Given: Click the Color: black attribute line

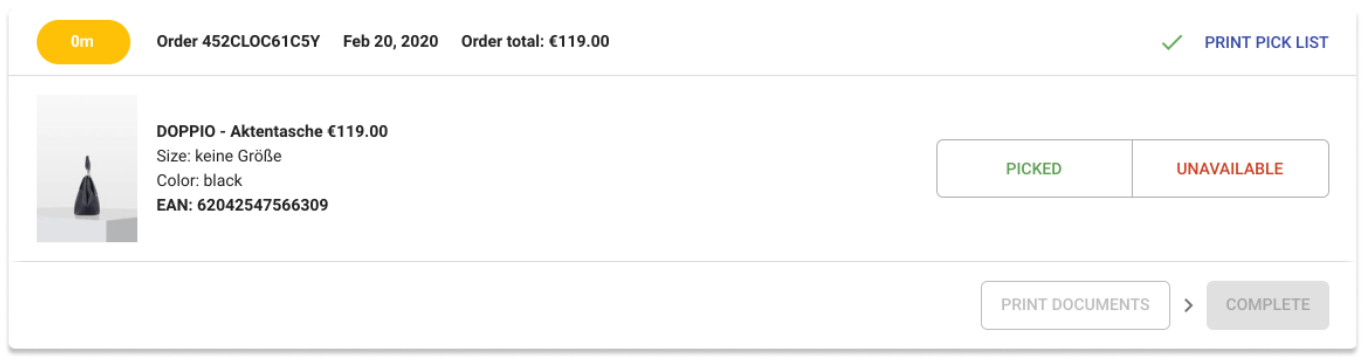Looking at the screenshot, I should tap(200, 181).
